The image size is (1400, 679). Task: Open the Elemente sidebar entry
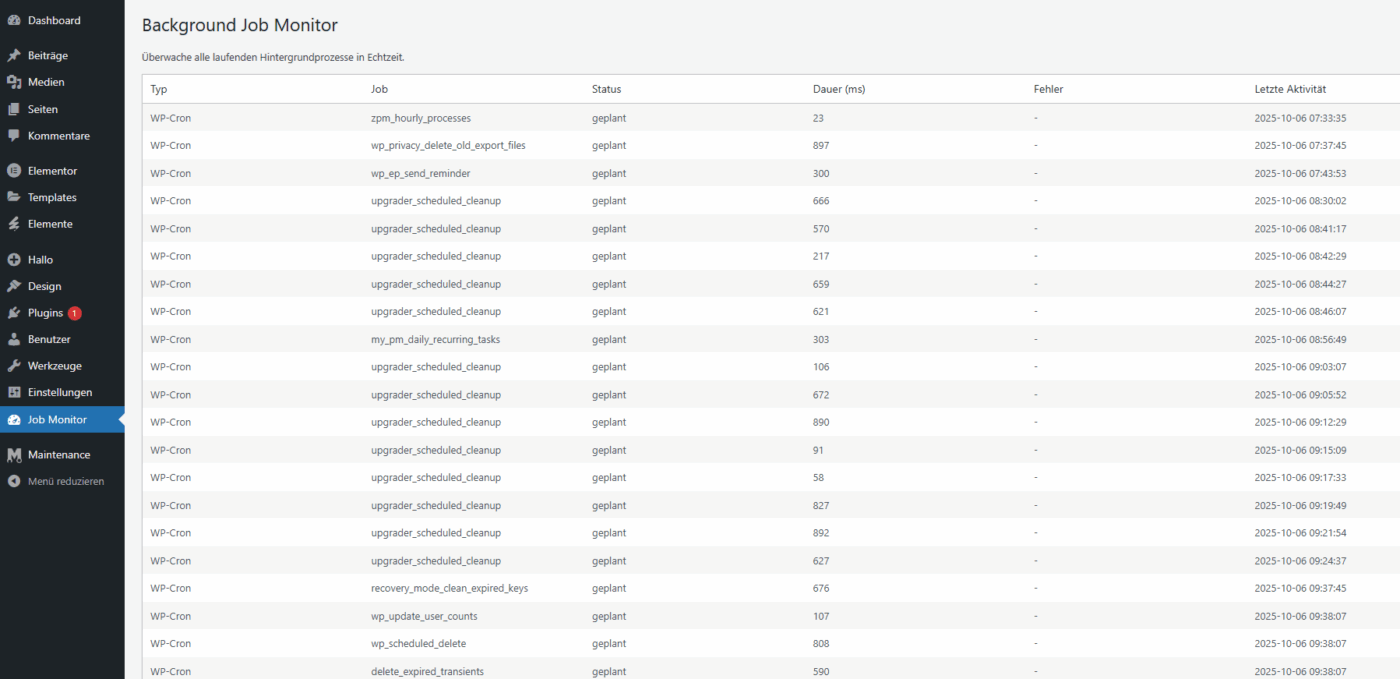[x=50, y=224]
